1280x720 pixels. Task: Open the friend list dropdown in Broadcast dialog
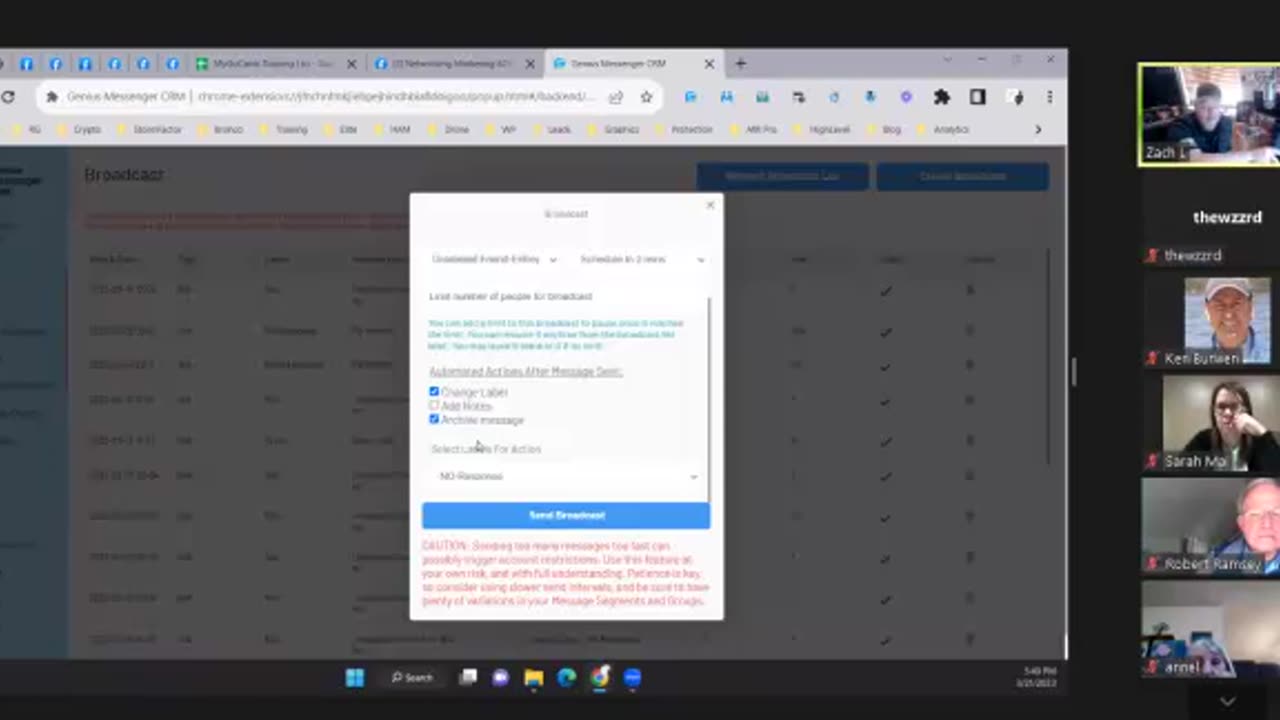[494, 259]
